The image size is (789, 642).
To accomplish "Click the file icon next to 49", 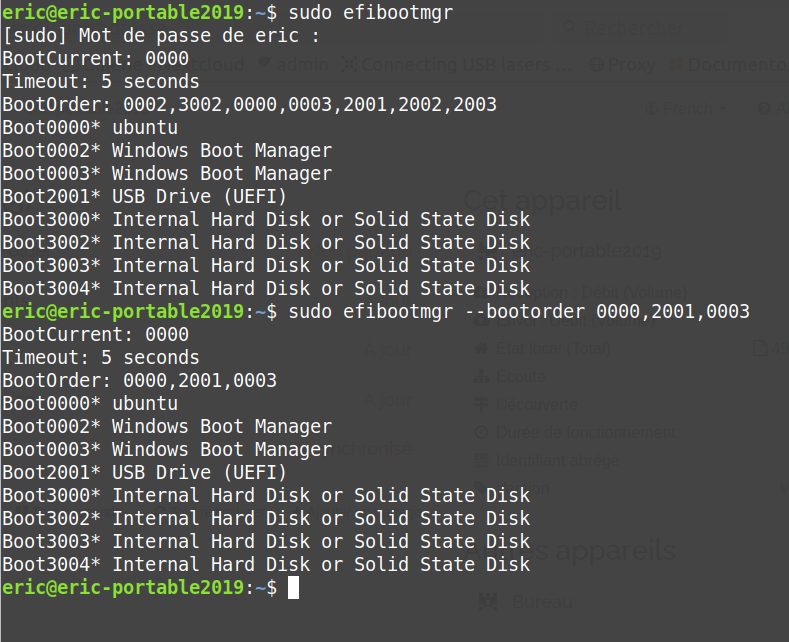I will click(x=760, y=348).
